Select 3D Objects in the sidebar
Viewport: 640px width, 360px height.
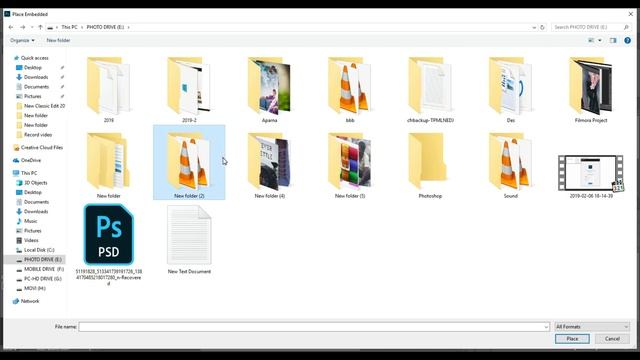(35, 183)
